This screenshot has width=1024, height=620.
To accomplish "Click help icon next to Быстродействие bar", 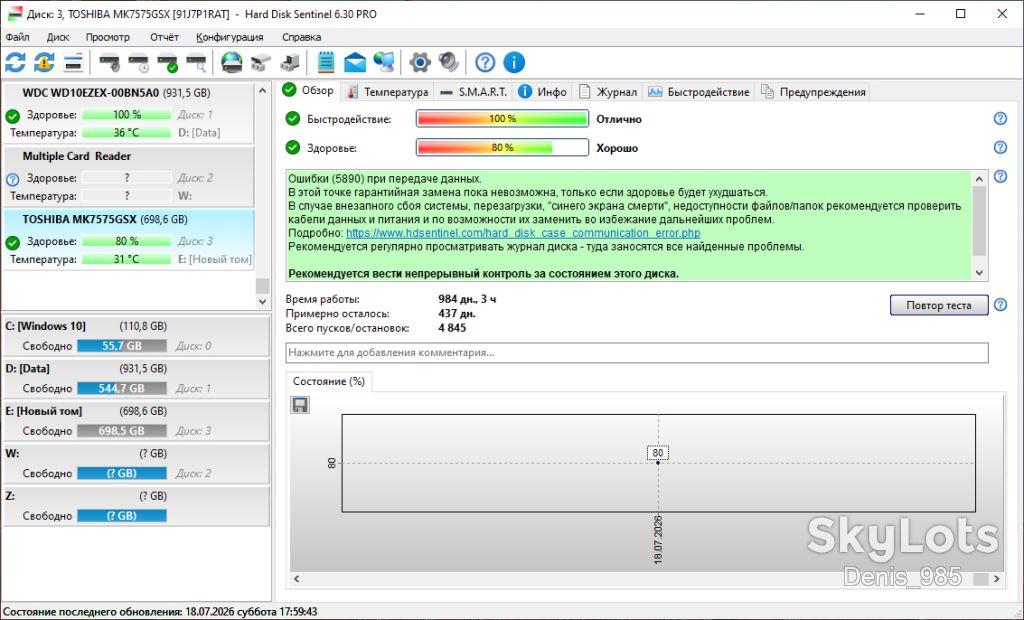I will click(x=1000, y=119).
